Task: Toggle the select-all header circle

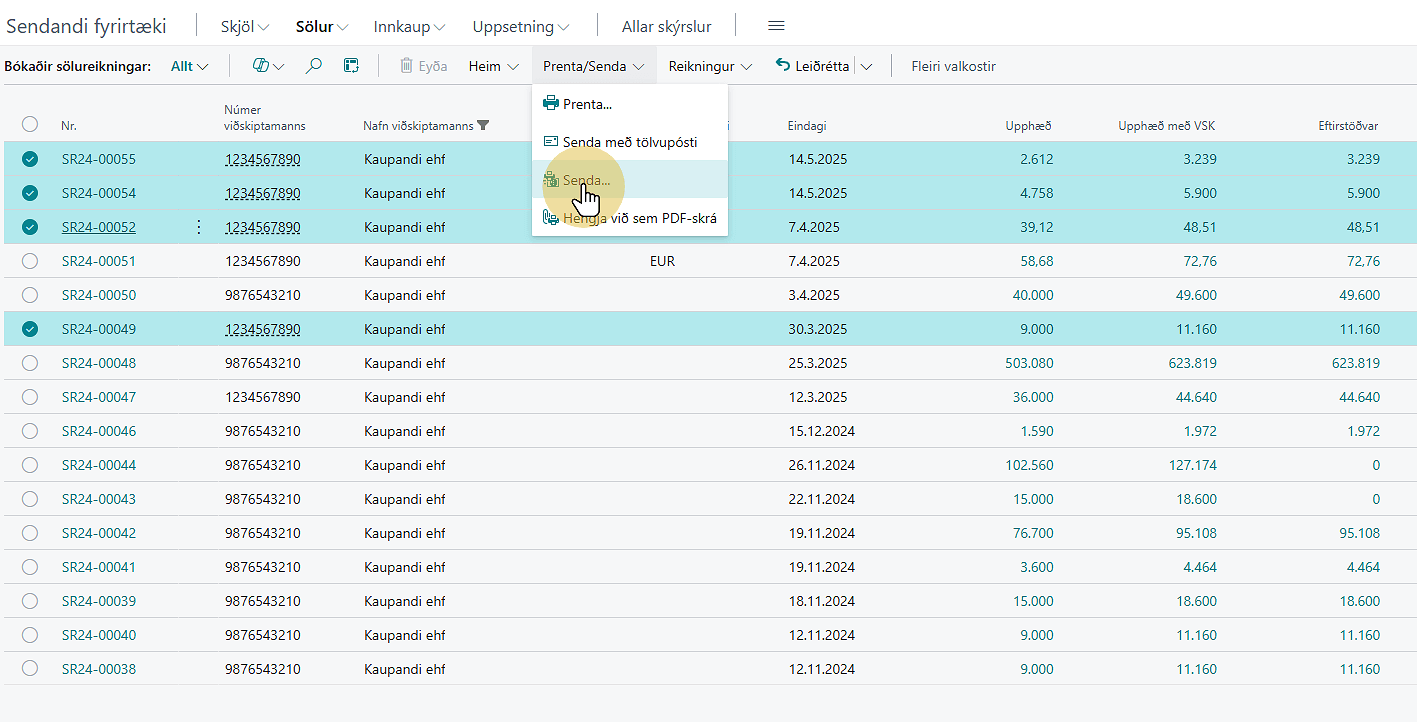Action: [x=30, y=124]
